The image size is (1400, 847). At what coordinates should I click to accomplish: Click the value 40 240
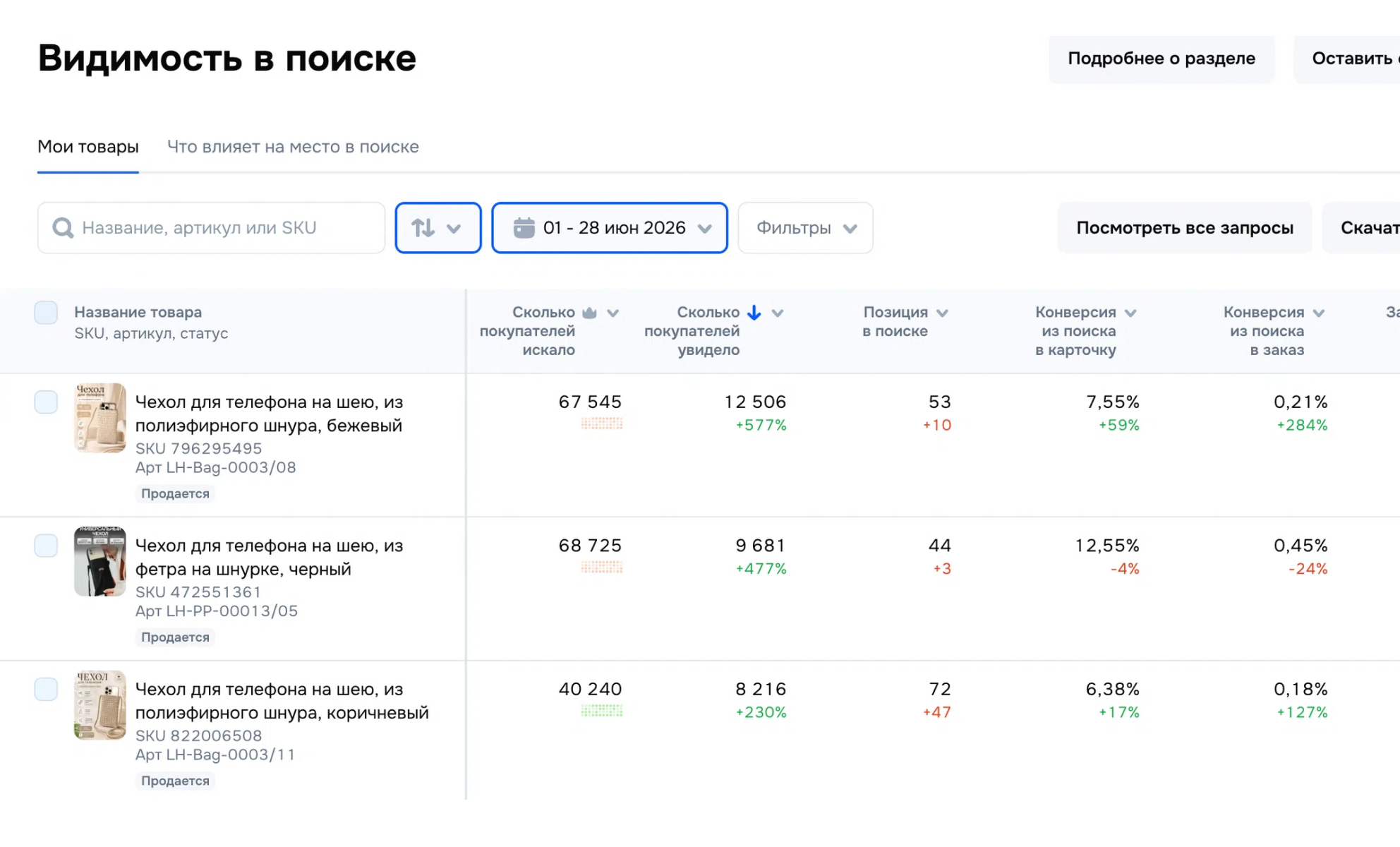590,689
